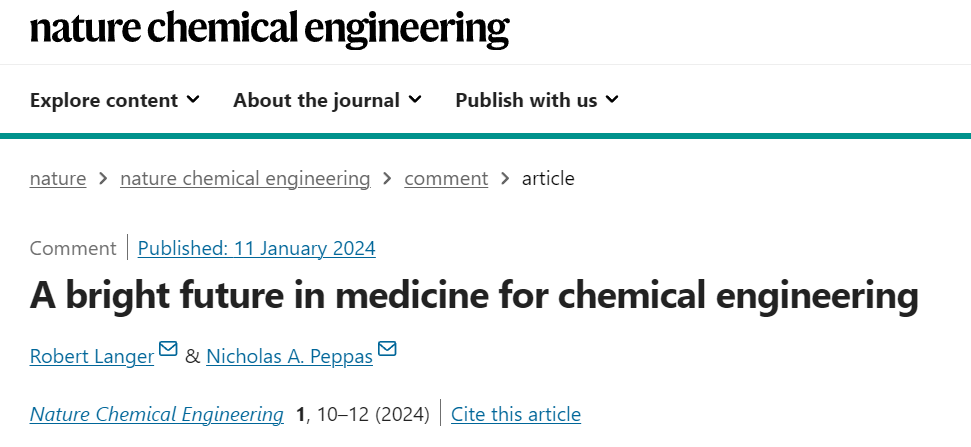Expand the Publish with us dropdown
Viewport: 971px width, 447px height.
tap(537, 100)
